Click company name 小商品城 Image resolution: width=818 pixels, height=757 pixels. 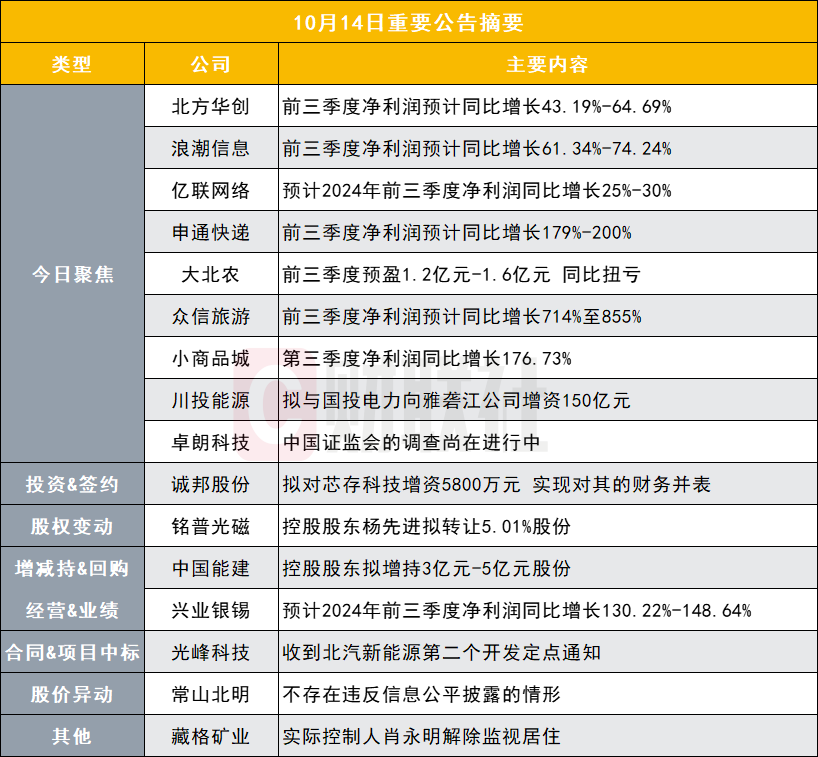tap(211, 358)
